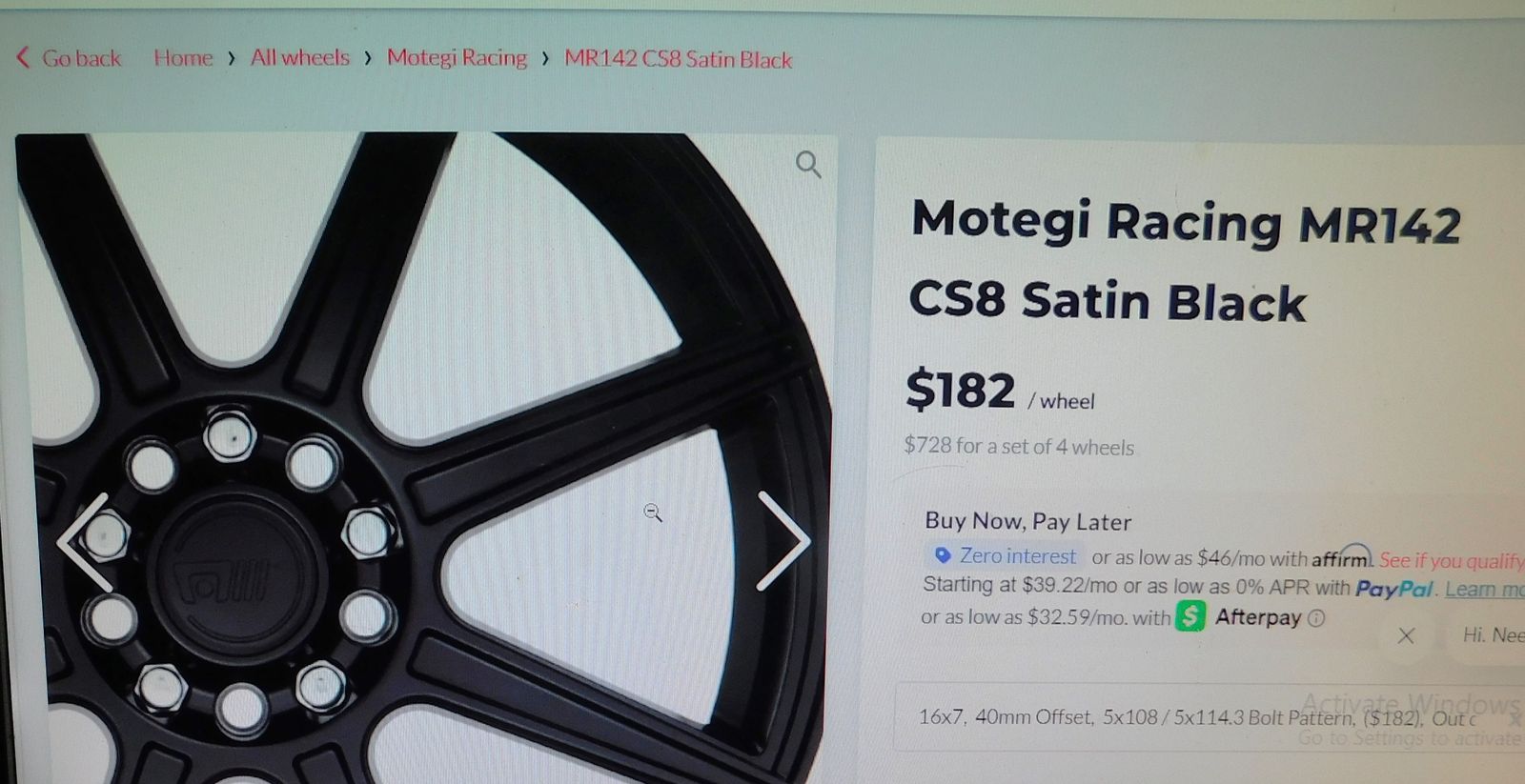The width and height of the screenshot is (1525, 784).
Task: Close the chat popup with X
Action: [x=1406, y=635]
